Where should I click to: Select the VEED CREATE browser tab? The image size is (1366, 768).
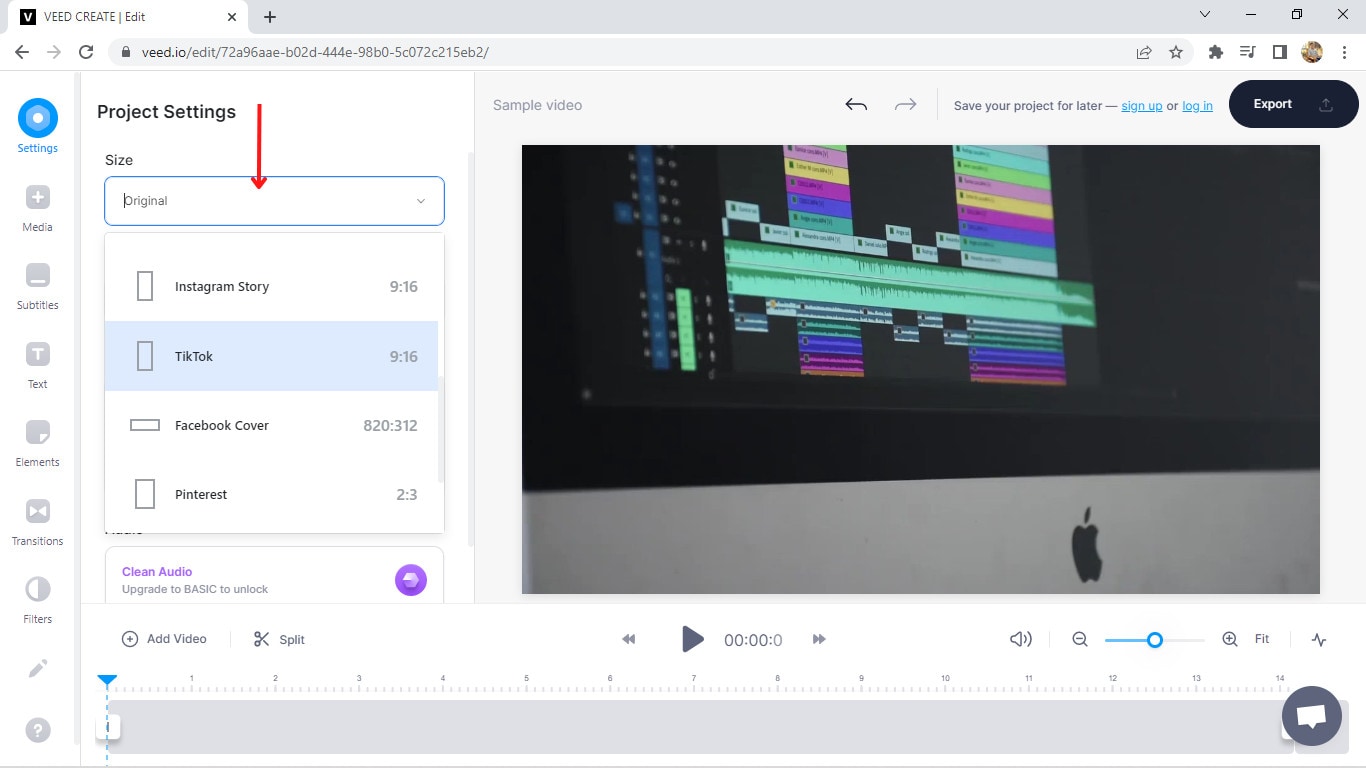128,17
